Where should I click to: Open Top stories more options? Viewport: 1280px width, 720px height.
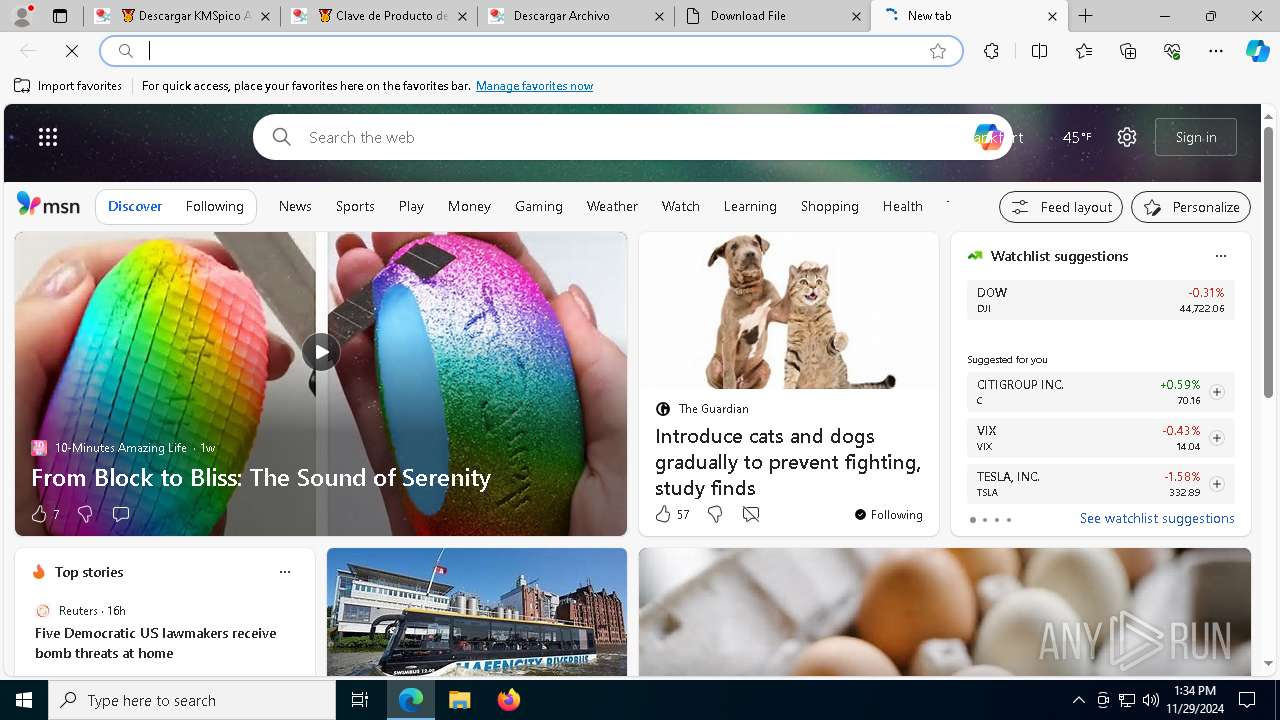pos(285,572)
